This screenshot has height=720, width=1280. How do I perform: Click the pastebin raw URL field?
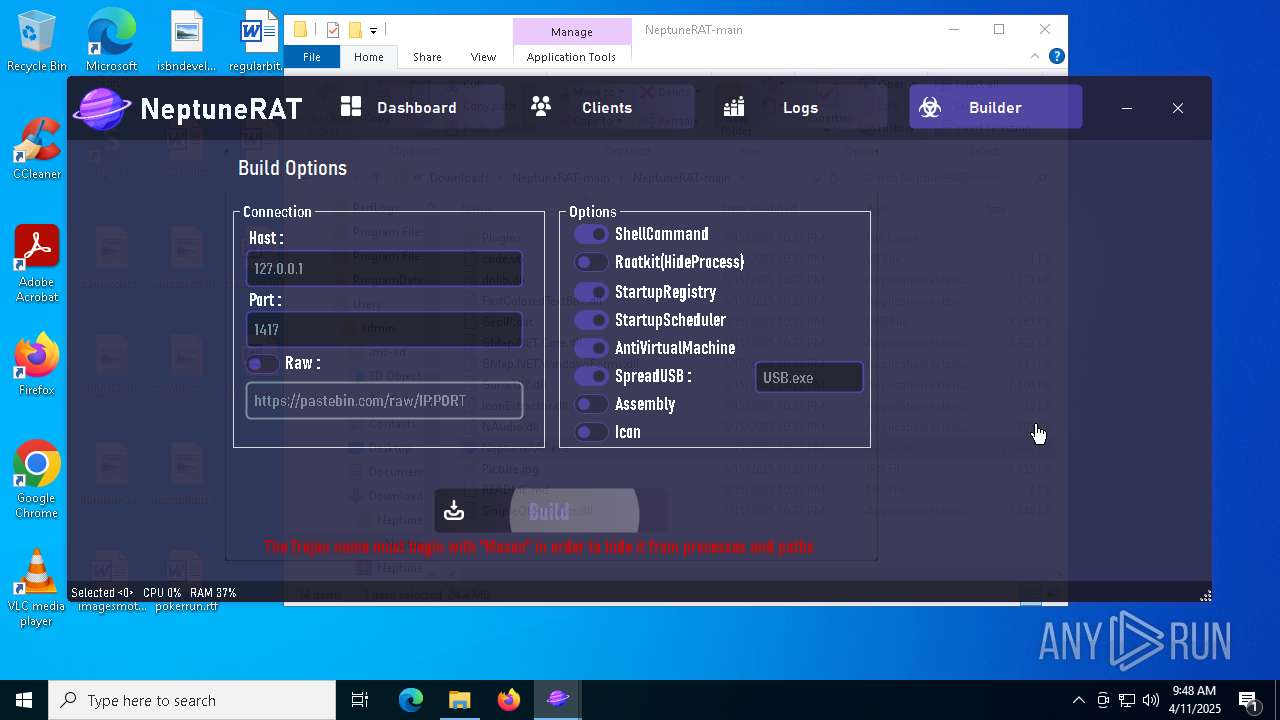point(384,400)
